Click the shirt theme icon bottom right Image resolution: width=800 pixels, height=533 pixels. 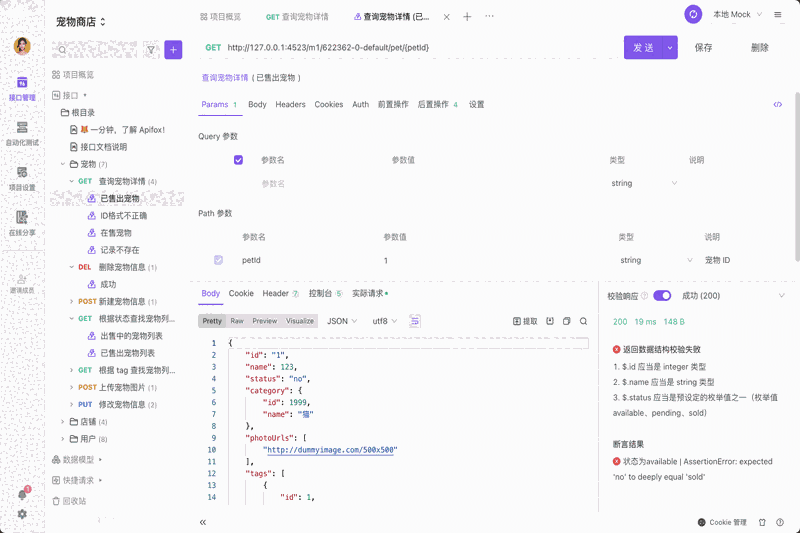(762, 522)
